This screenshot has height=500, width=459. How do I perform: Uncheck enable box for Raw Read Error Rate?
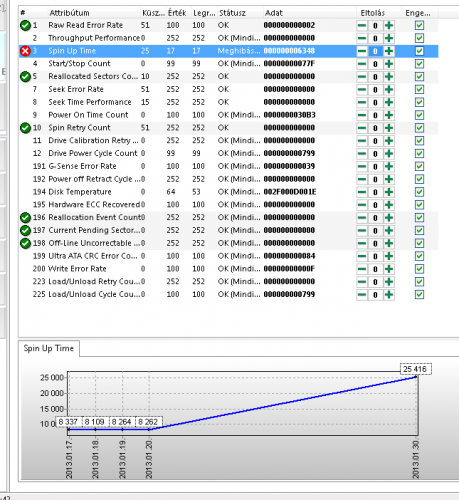[x=419, y=25]
